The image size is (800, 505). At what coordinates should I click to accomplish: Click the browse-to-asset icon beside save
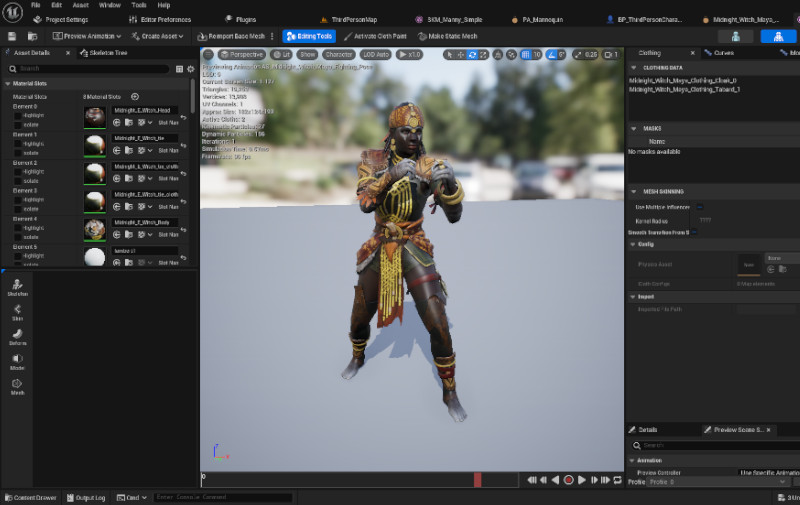click(32, 36)
